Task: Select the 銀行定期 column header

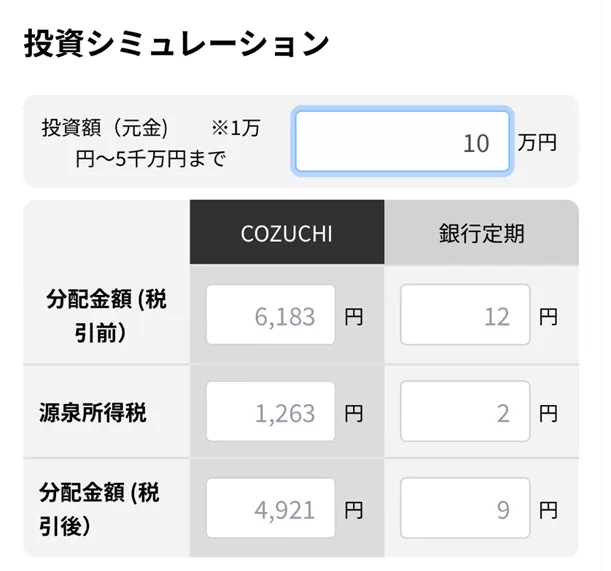Action: pos(481,233)
